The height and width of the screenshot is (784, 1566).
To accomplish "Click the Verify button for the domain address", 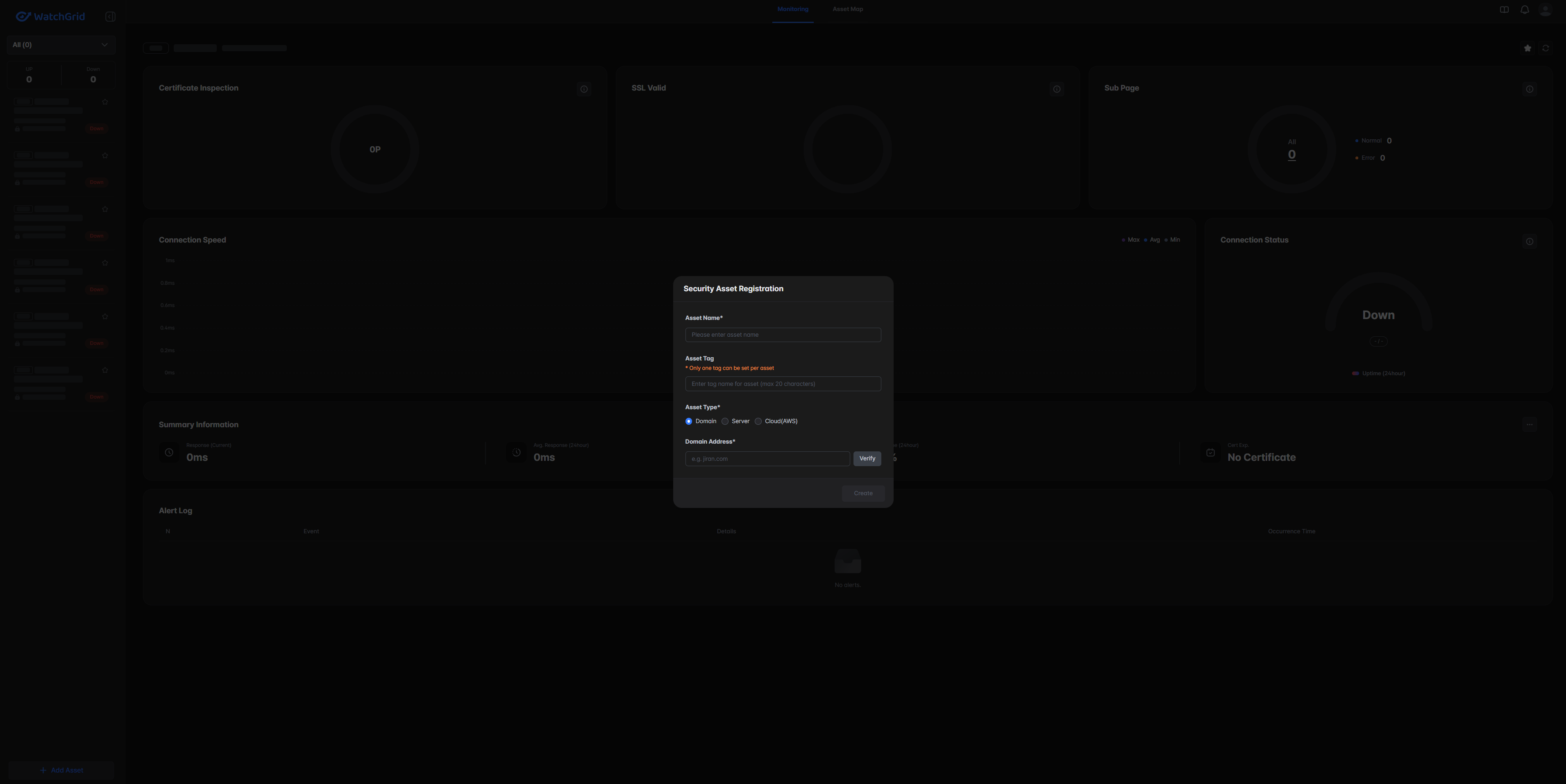I will (867, 459).
